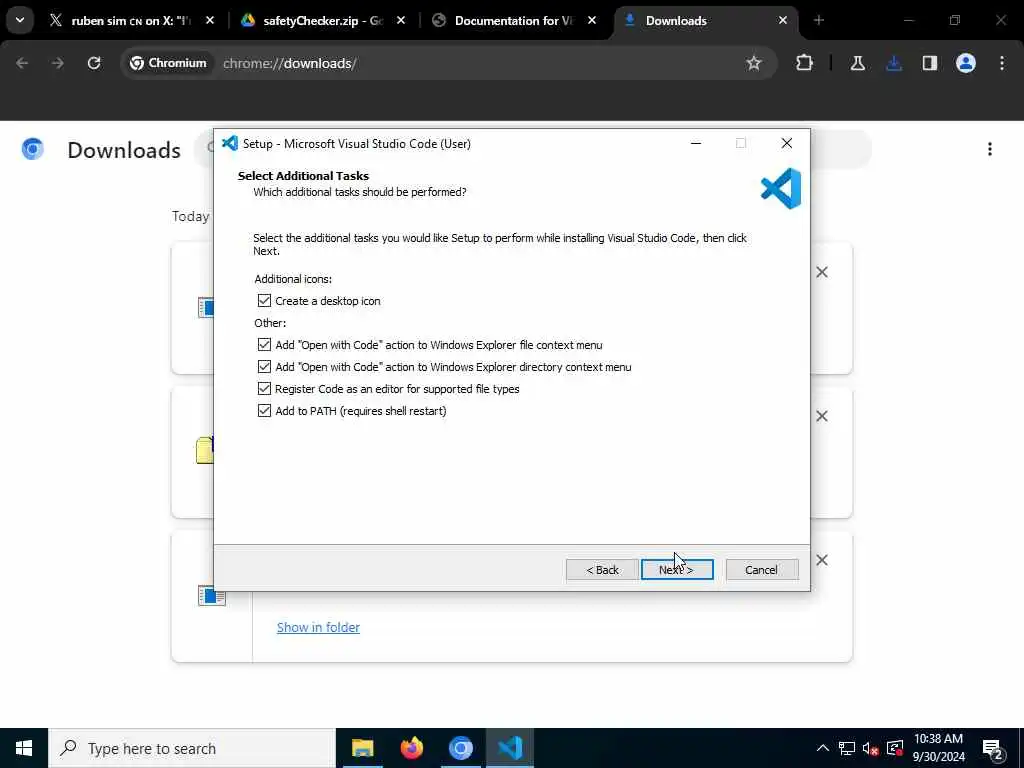Image resolution: width=1024 pixels, height=768 pixels.
Task: Go Back in the VS Code setup
Action: [x=601, y=569]
